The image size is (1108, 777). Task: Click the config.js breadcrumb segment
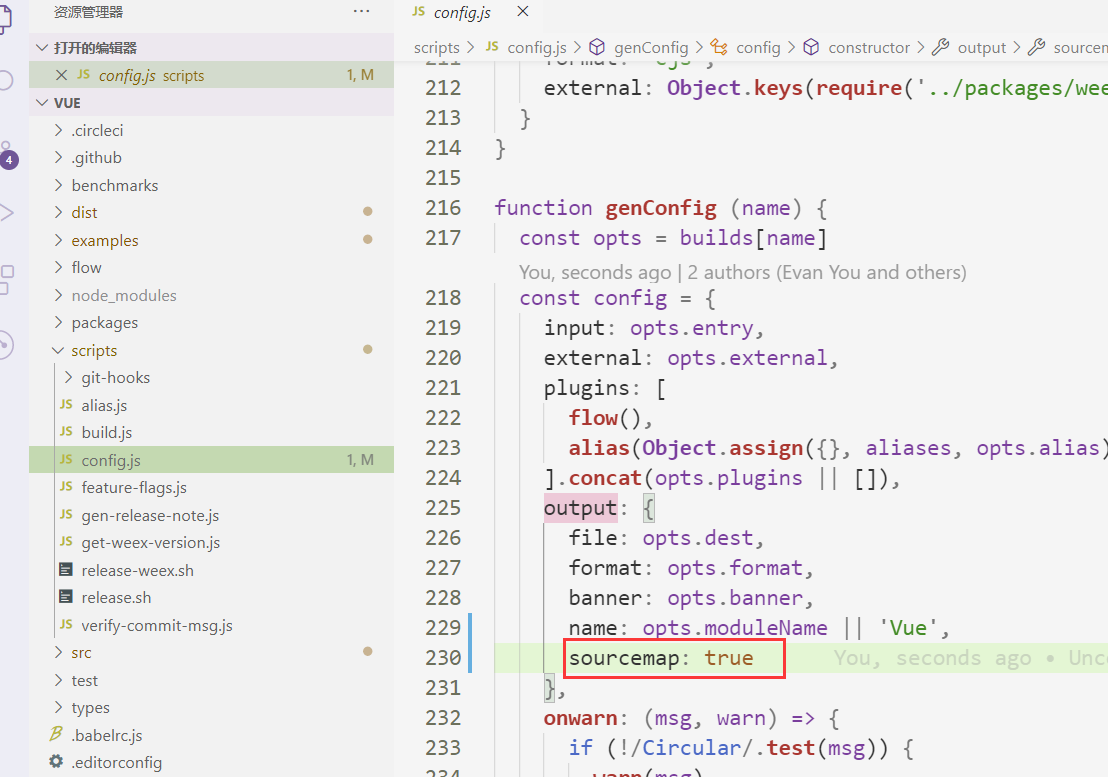(536, 47)
